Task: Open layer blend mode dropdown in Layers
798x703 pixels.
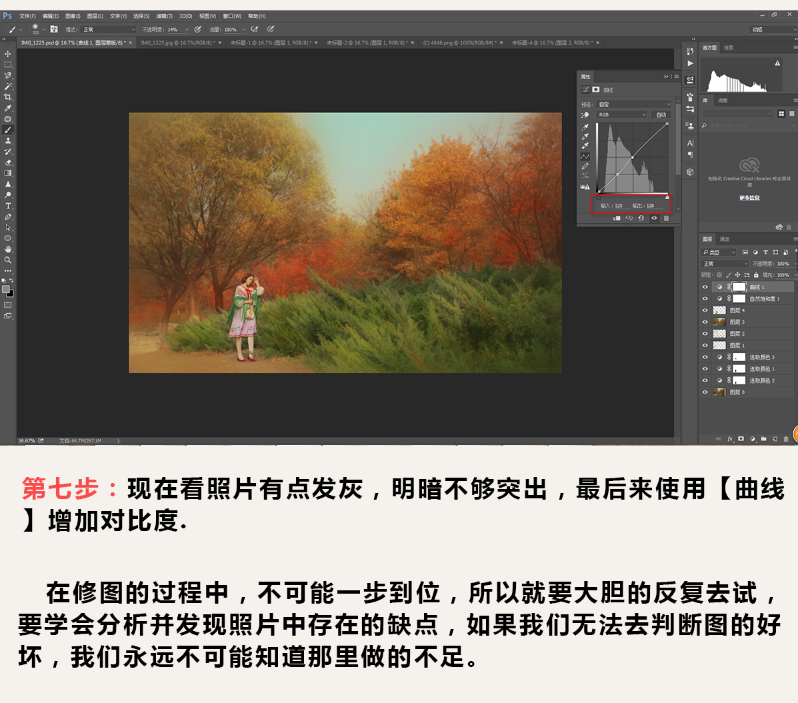Action: 725,264
